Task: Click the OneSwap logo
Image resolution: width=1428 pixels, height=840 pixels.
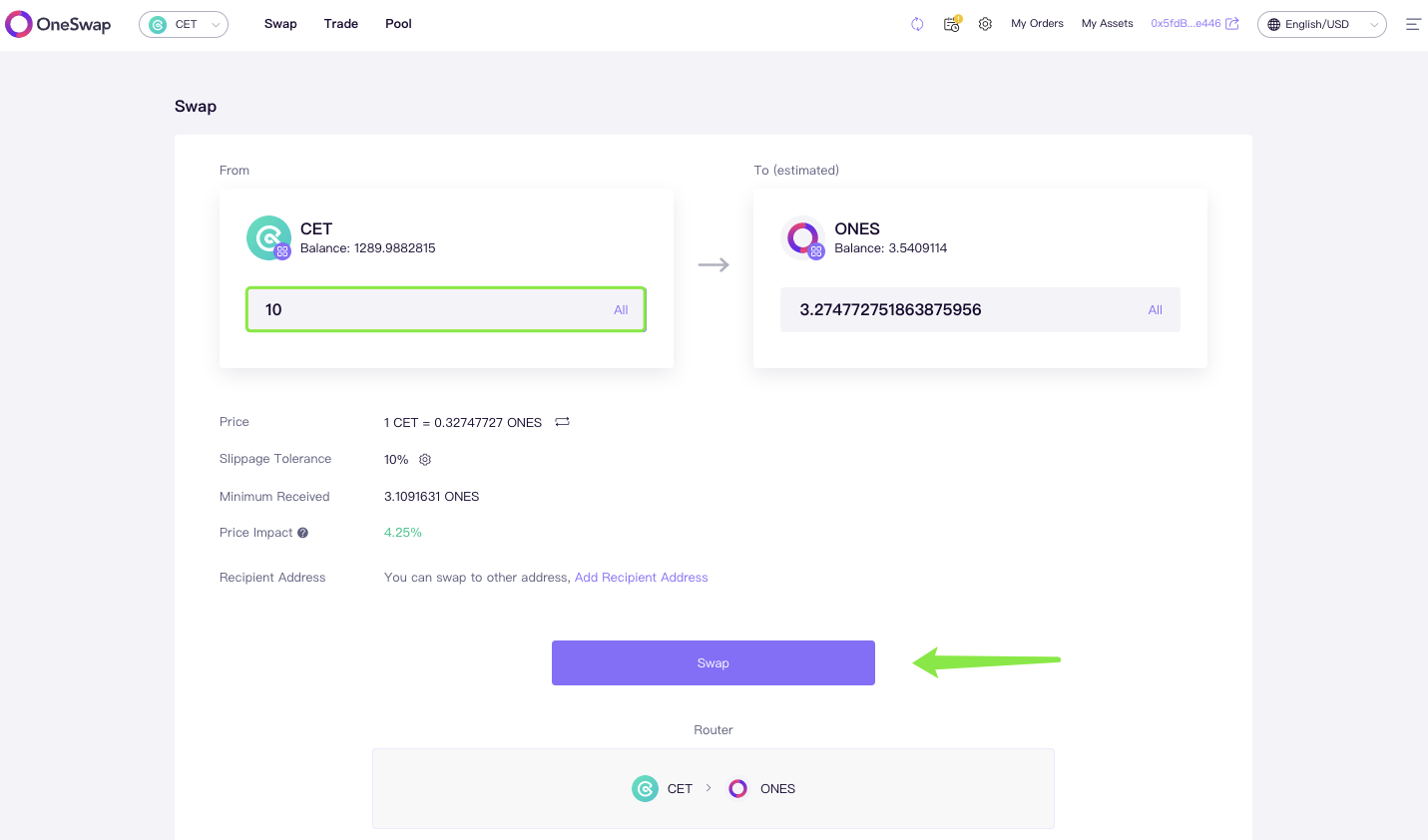Action: coord(58,24)
